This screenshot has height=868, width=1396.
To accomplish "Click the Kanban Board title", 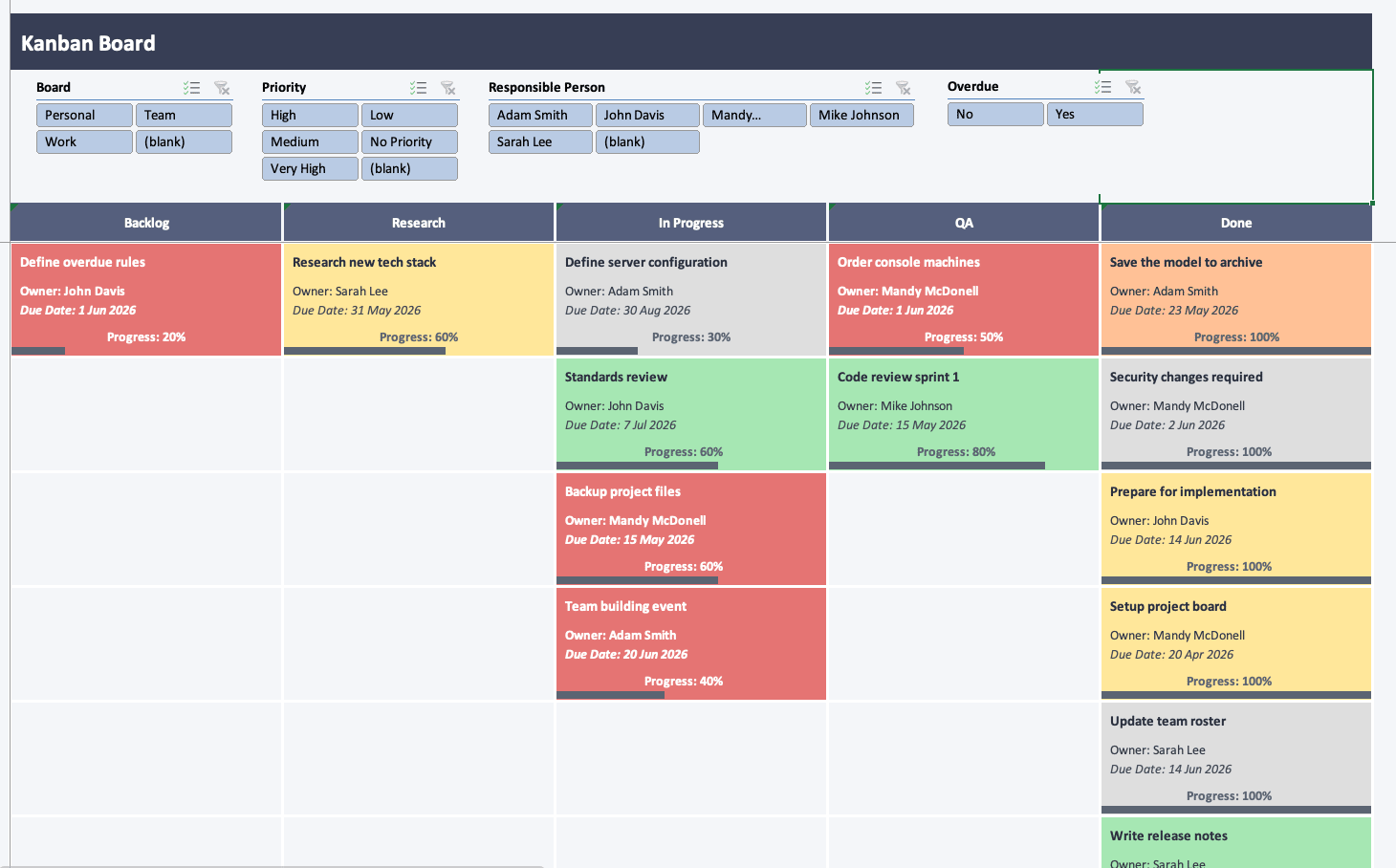I will point(88,43).
